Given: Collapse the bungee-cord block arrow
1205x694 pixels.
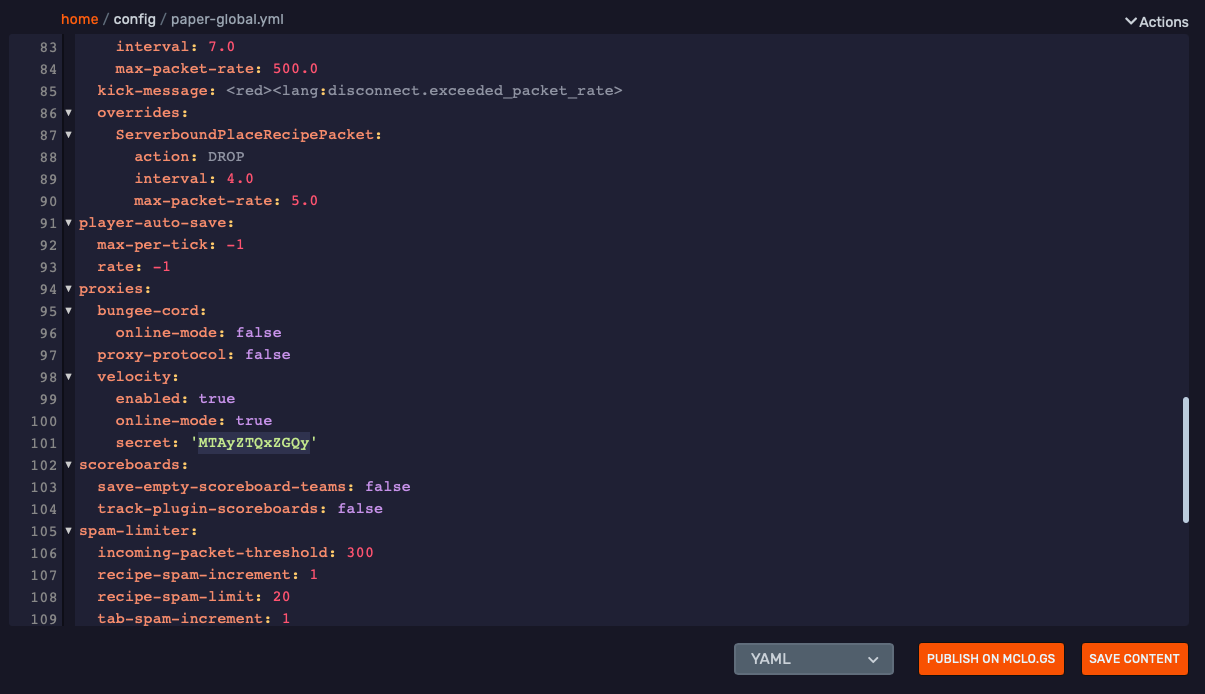Looking at the screenshot, I should (x=69, y=311).
